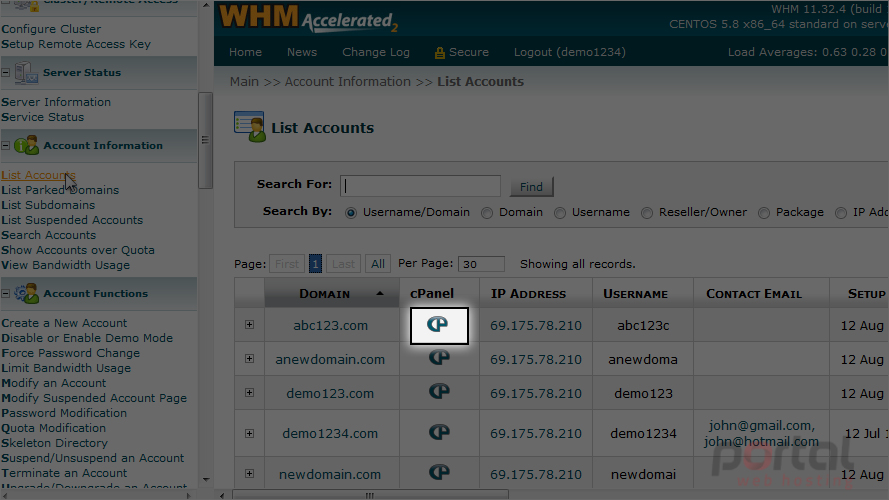This screenshot has height=500, width=889.
Task: Click username cell demo1234
Action: (644, 434)
